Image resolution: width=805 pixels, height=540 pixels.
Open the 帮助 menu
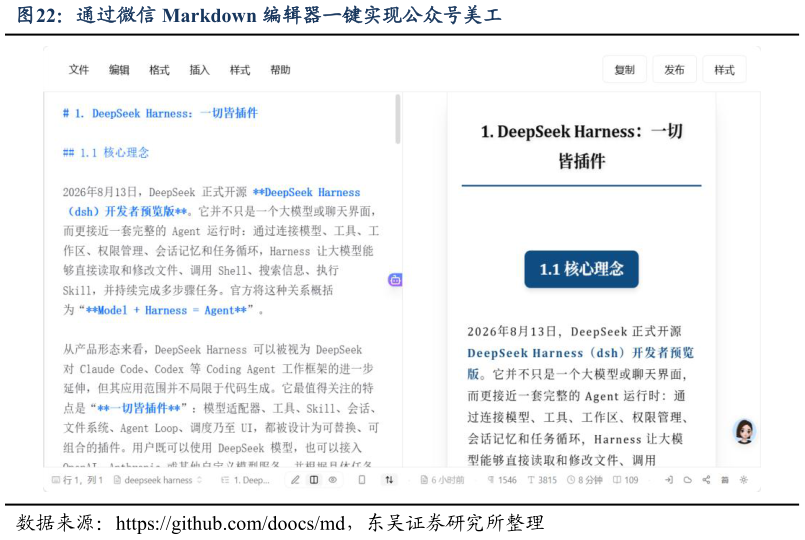(280, 70)
